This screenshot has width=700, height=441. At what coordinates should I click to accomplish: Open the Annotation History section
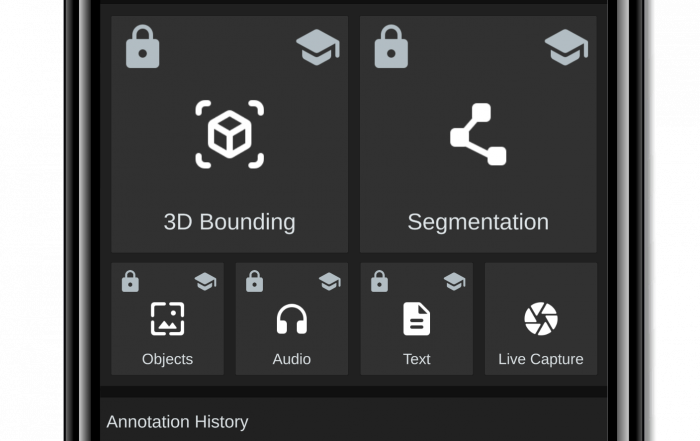click(178, 422)
